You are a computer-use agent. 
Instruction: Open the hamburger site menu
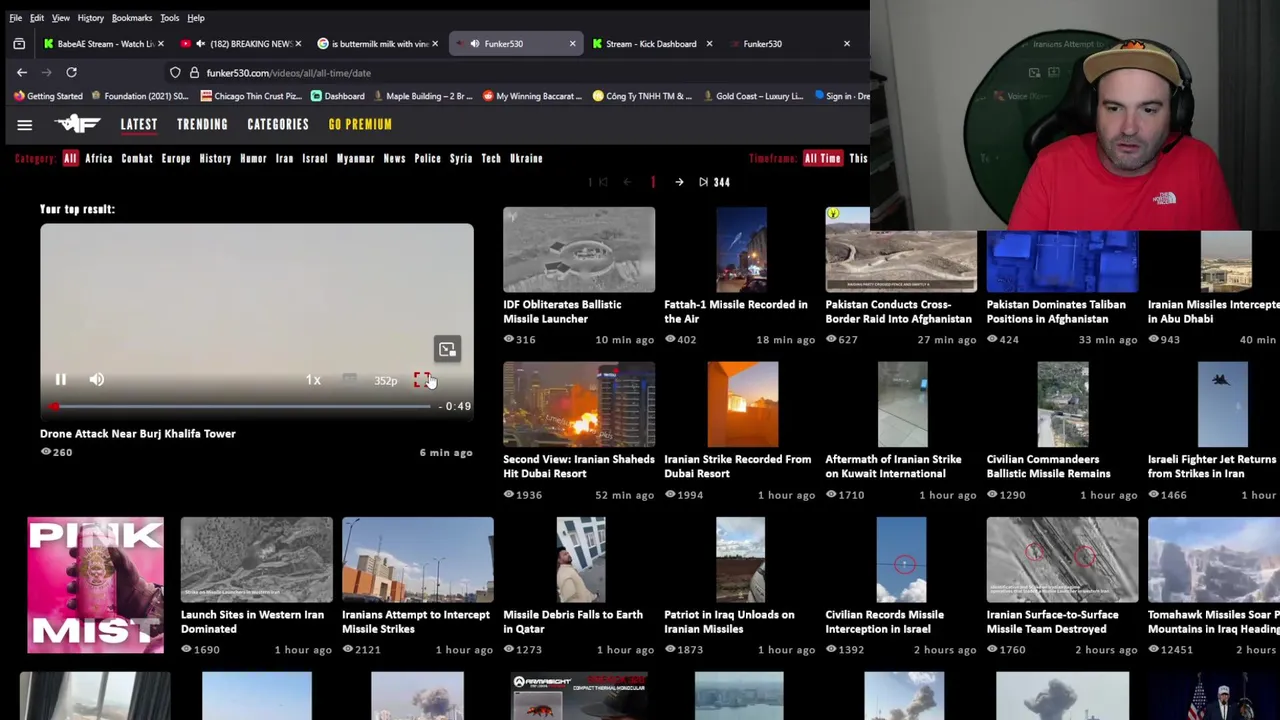(25, 125)
